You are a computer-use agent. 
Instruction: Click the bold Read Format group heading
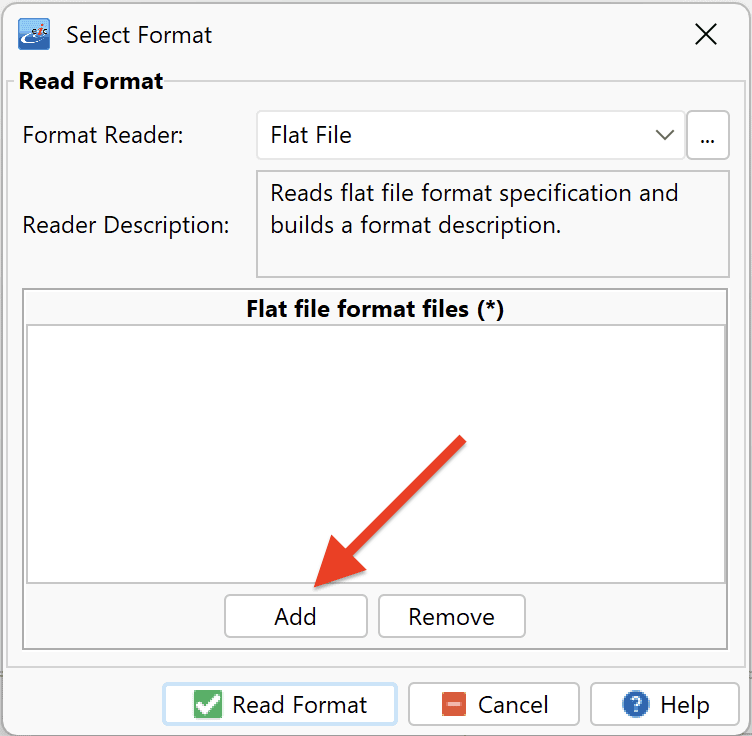(x=91, y=81)
